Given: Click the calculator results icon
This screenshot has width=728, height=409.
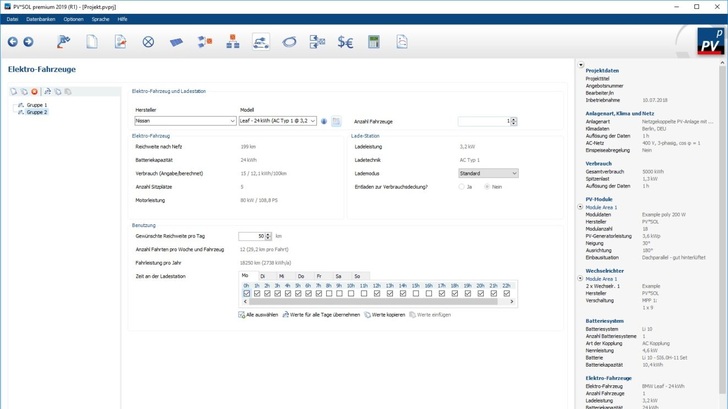Looking at the screenshot, I should pos(373,42).
